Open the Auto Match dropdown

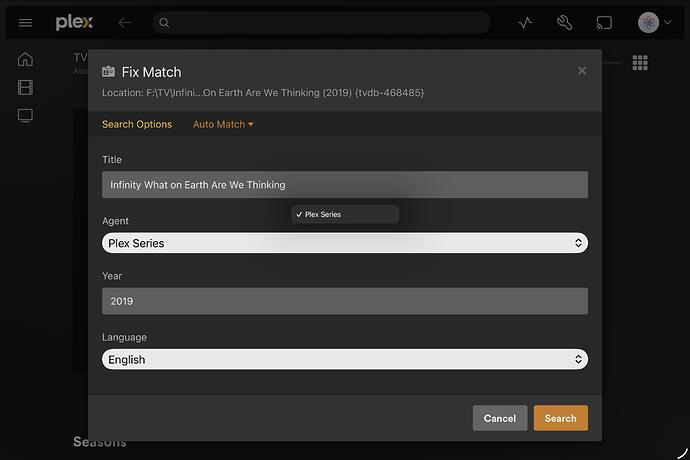click(x=223, y=124)
